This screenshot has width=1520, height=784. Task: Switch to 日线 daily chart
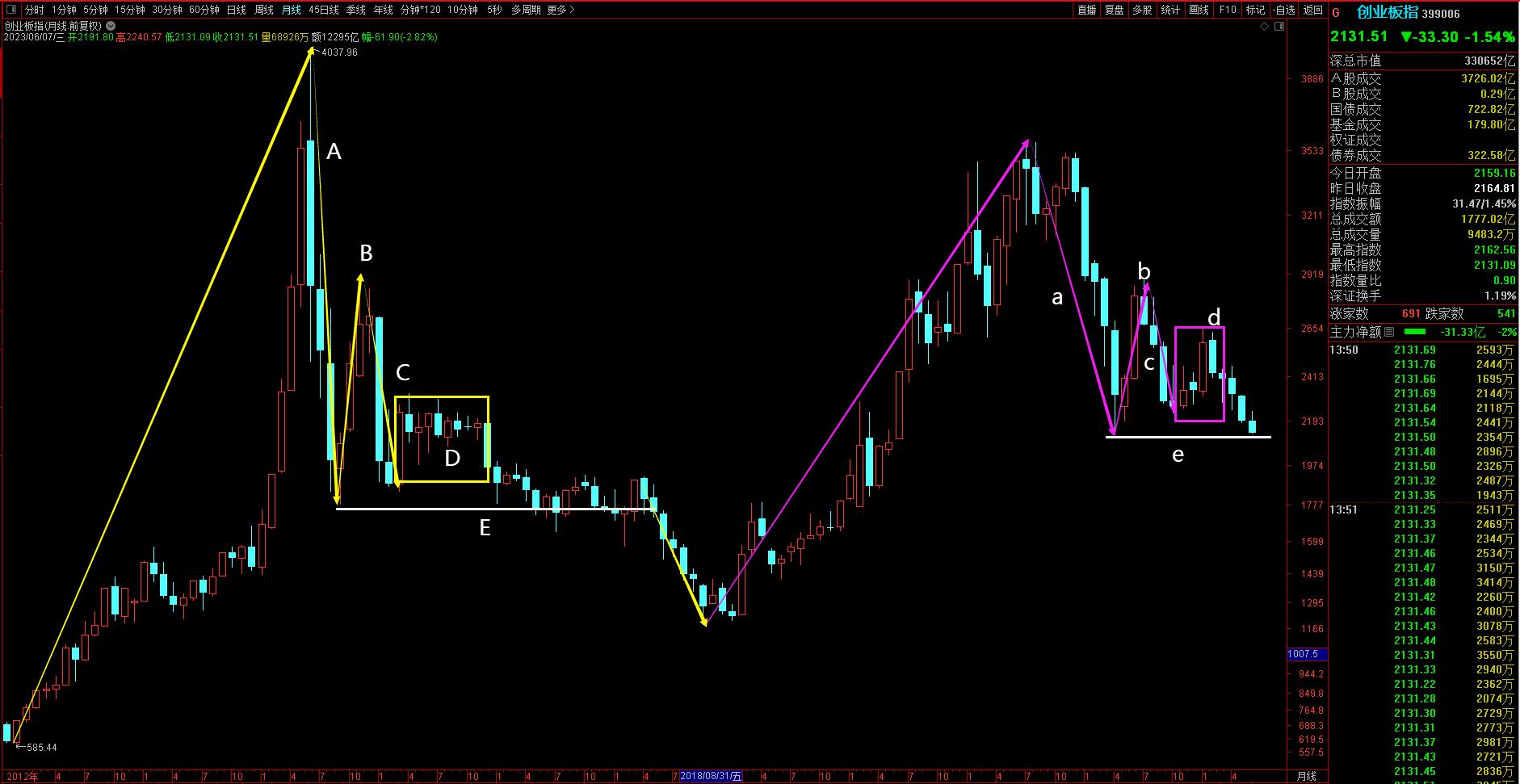coord(236,10)
